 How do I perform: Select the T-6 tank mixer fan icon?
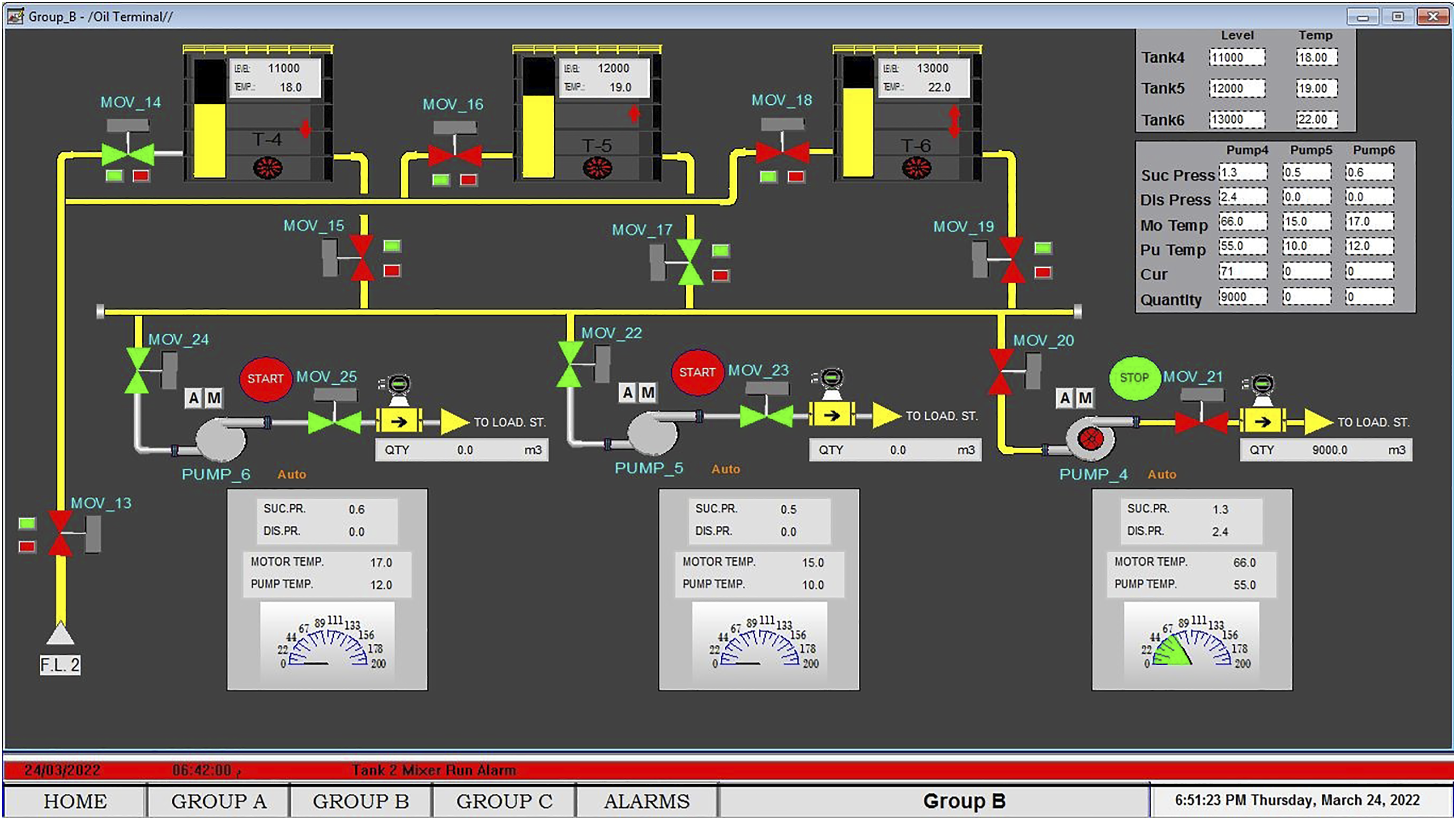coord(916,167)
